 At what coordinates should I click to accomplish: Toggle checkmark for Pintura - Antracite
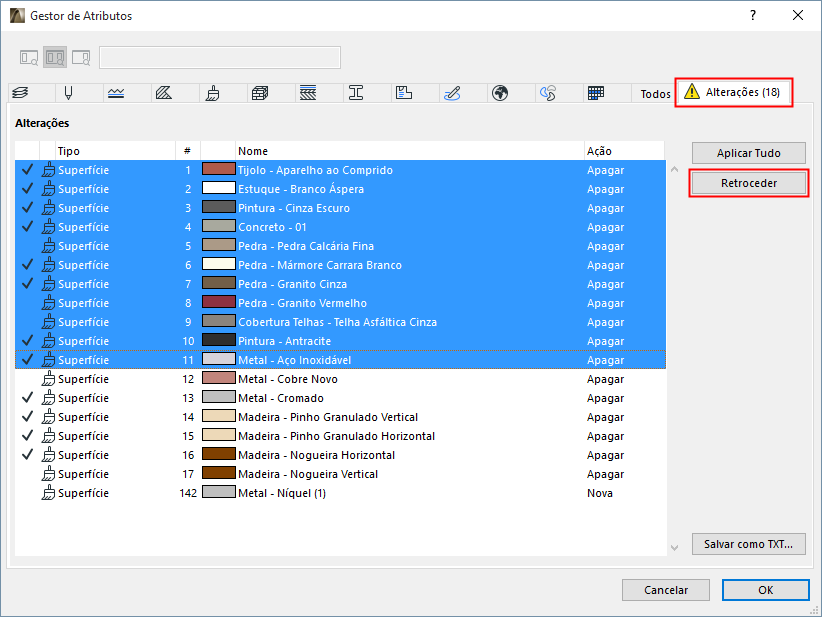point(27,341)
